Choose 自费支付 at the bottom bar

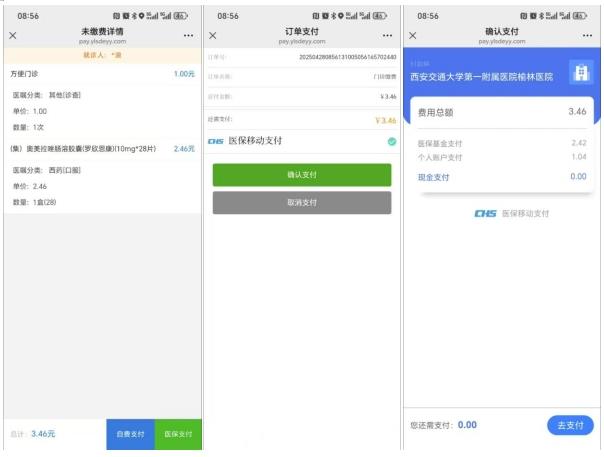point(130,434)
